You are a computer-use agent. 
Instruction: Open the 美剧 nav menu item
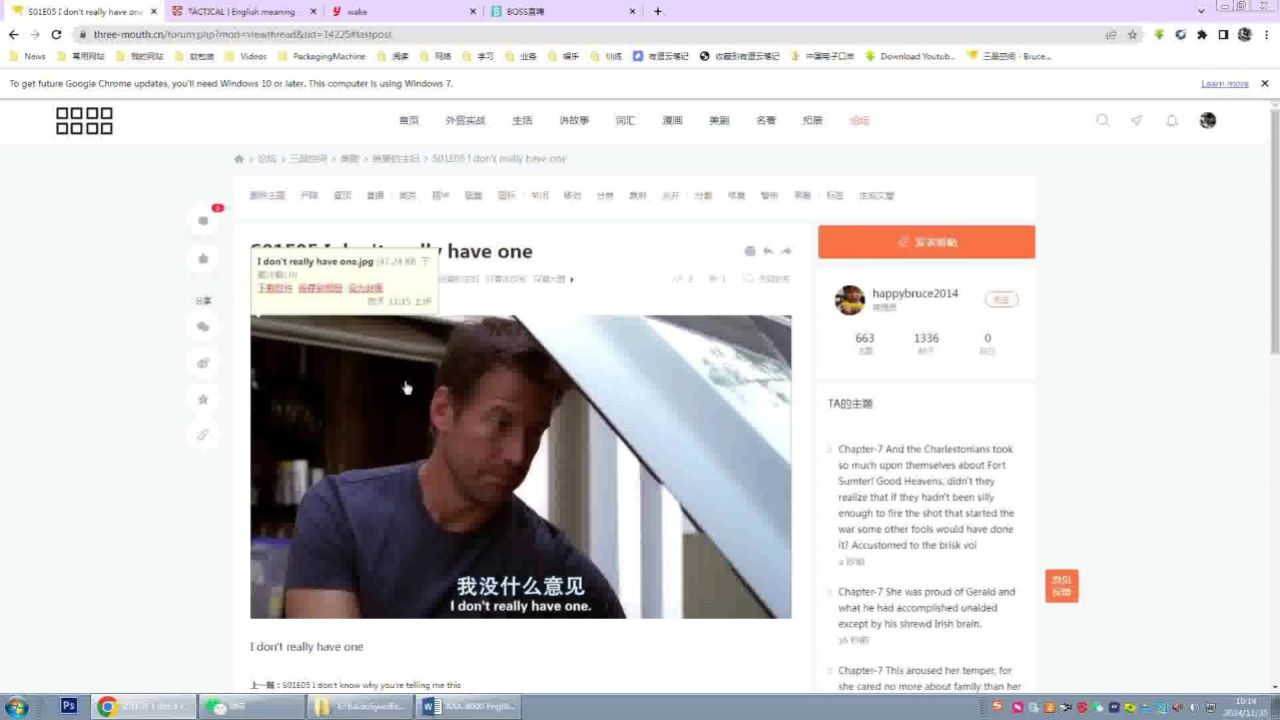[719, 120]
